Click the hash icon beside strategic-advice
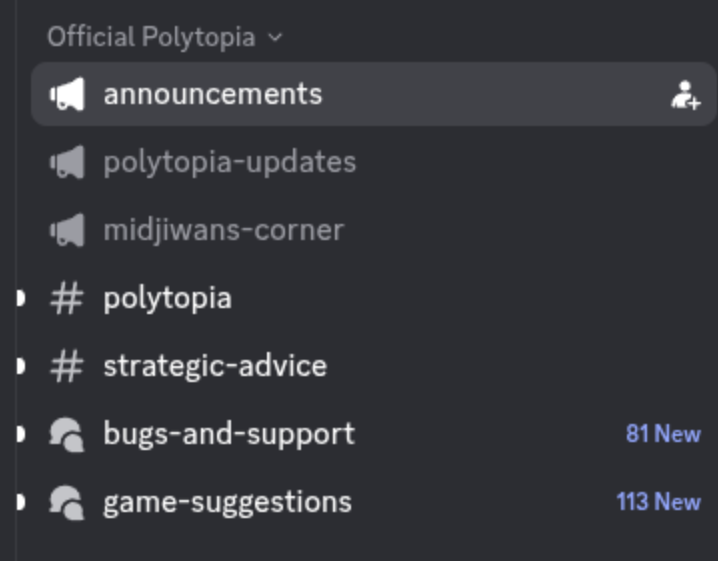This screenshot has height=561, width=718. click(x=67, y=366)
